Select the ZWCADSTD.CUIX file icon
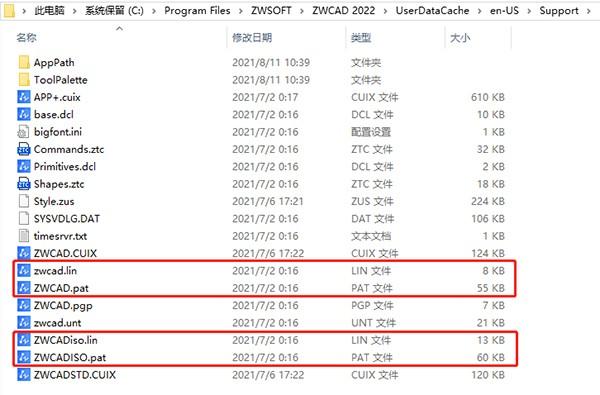This screenshot has height=395, width=600. tap(24, 375)
